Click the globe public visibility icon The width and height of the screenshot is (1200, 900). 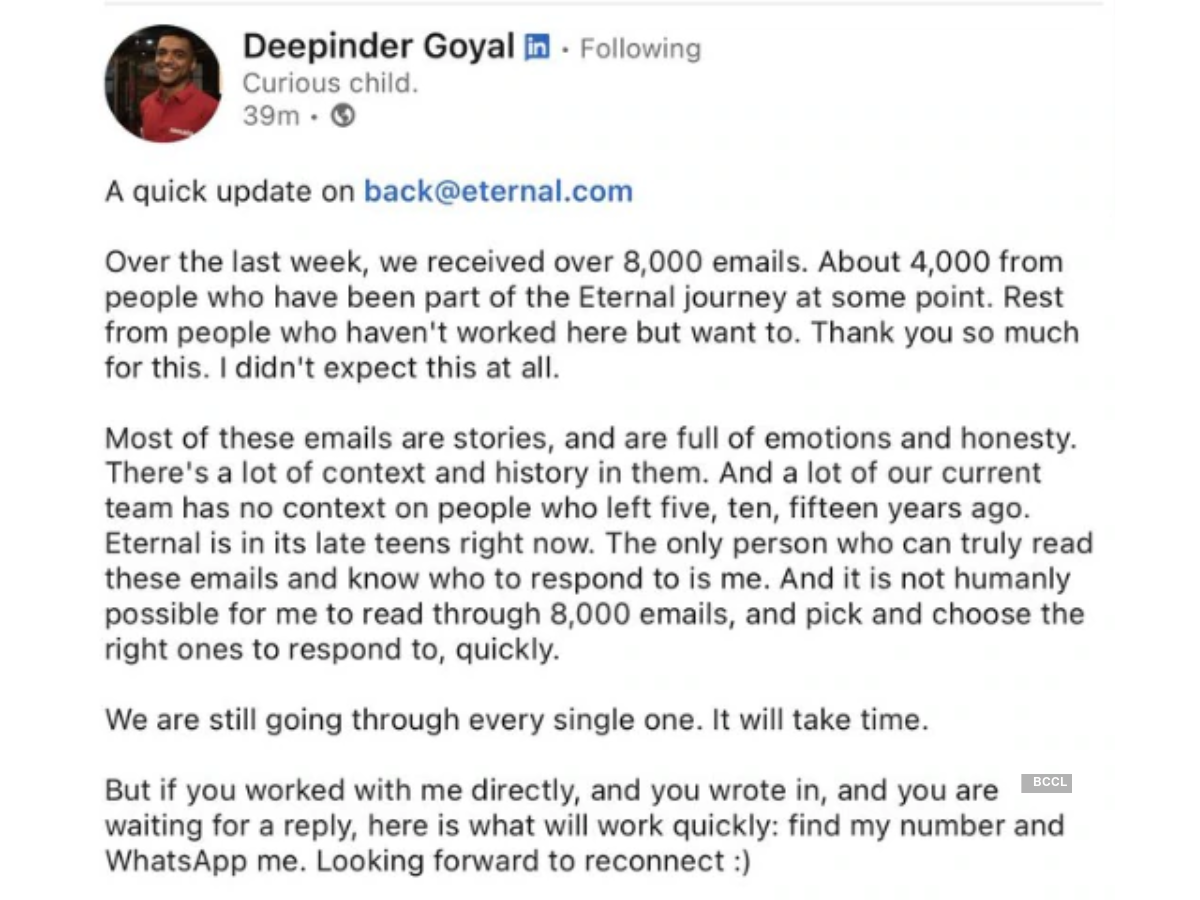(x=343, y=116)
